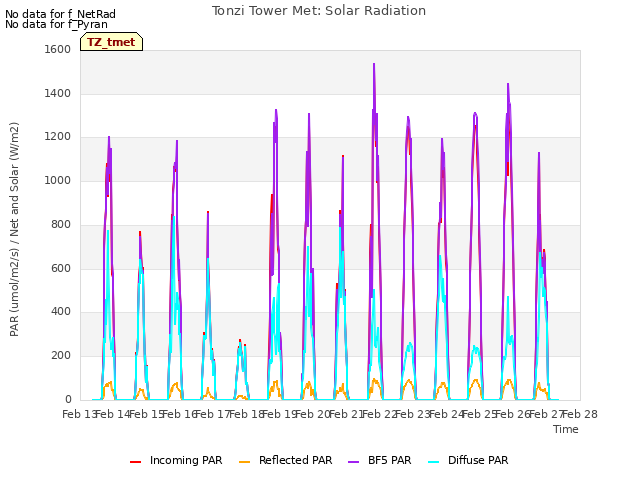Click the 1200 y-axis tick value

click(x=58, y=137)
